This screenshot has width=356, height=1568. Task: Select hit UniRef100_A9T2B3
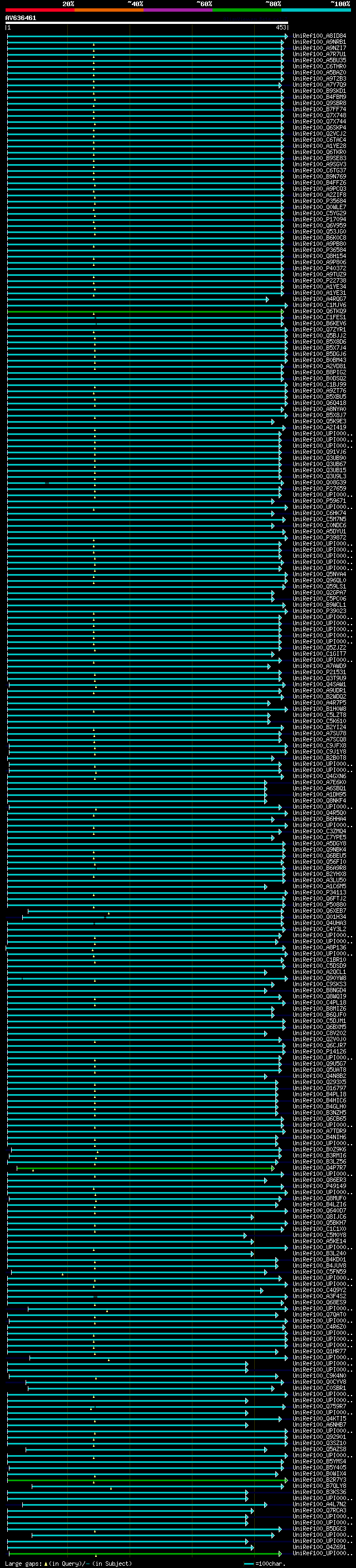pos(319,78)
